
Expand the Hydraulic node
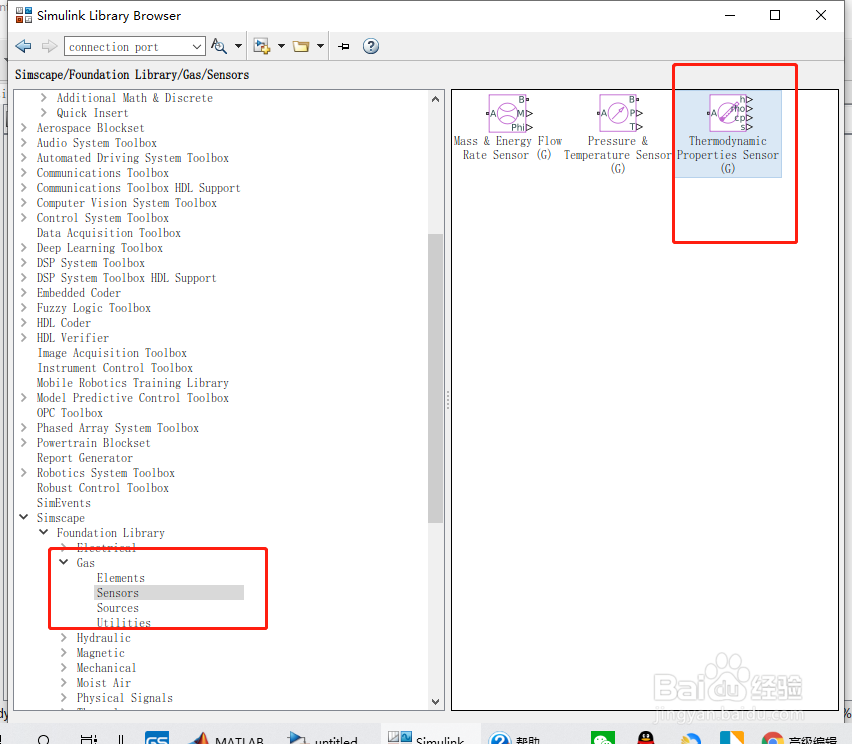click(x=64, y=637)
